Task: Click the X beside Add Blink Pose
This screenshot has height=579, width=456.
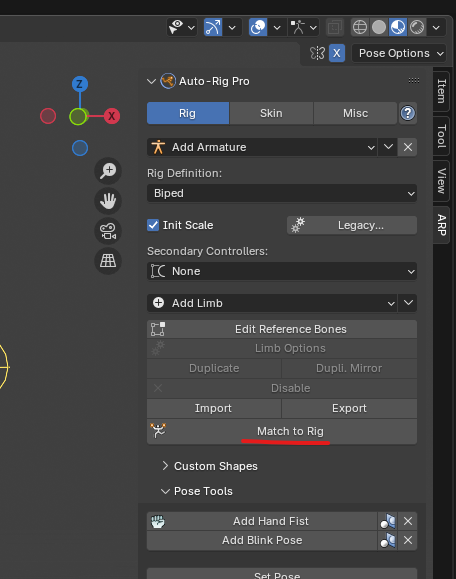Action: (x=408, y=540)
